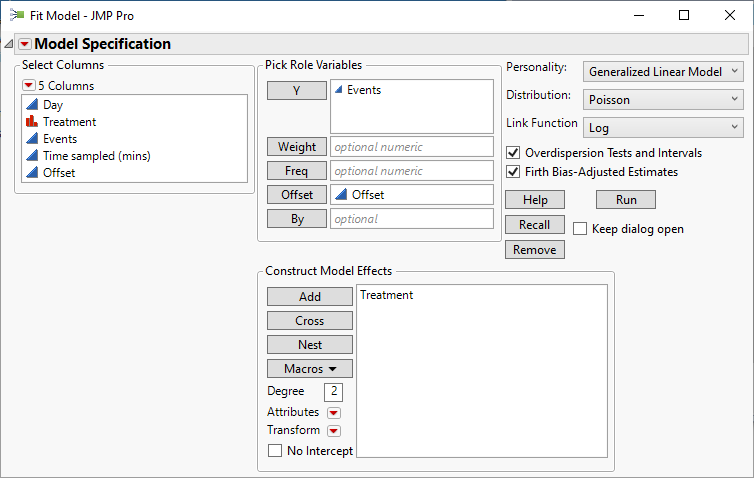
Task: Close the Fit Model window
Action: pyautogui.click(x=729, y=15)
